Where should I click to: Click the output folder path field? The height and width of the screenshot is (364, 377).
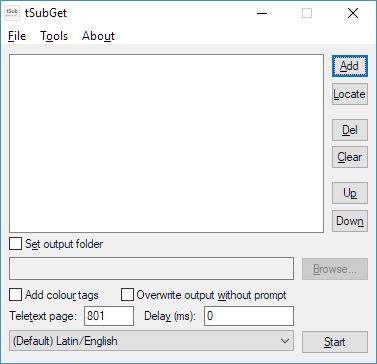coord(151,268)
